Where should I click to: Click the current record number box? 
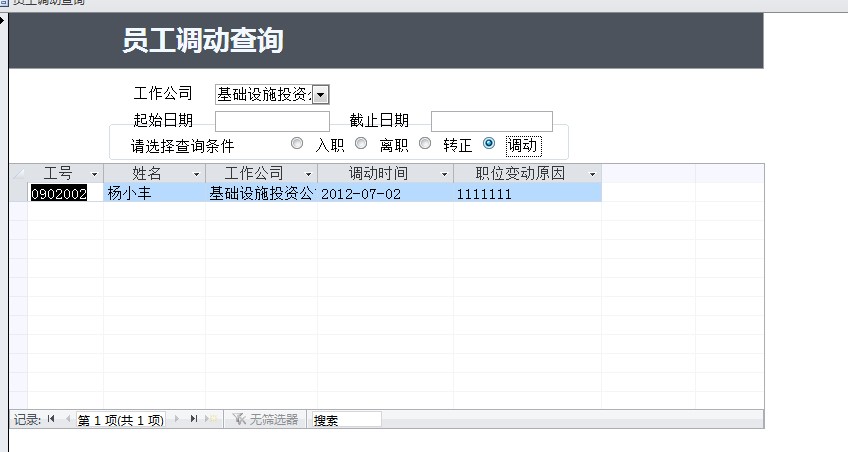click(x=120, y=420)
